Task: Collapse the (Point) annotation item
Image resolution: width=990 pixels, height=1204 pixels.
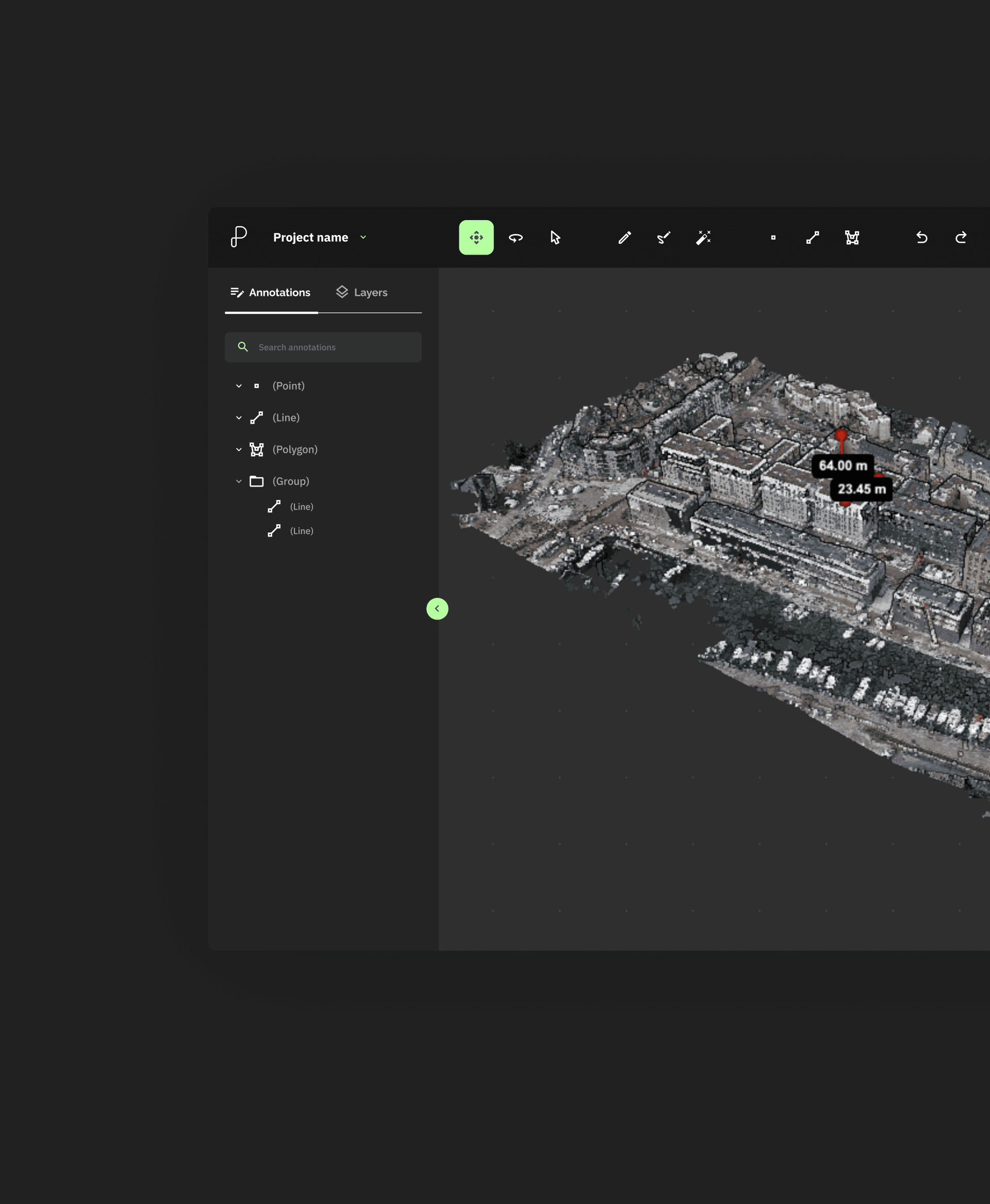Action: (x=239, y=386)
